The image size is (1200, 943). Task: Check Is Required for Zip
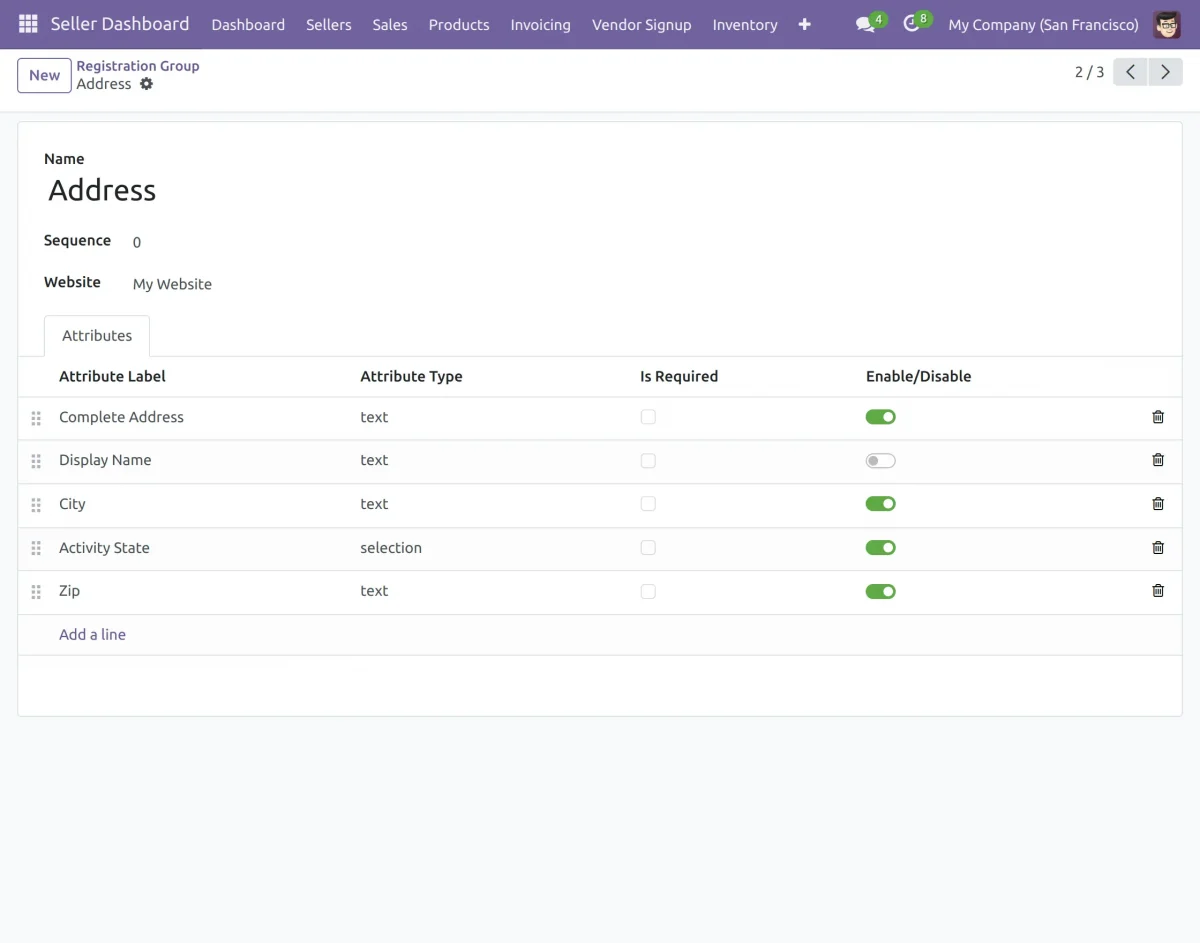648,591
